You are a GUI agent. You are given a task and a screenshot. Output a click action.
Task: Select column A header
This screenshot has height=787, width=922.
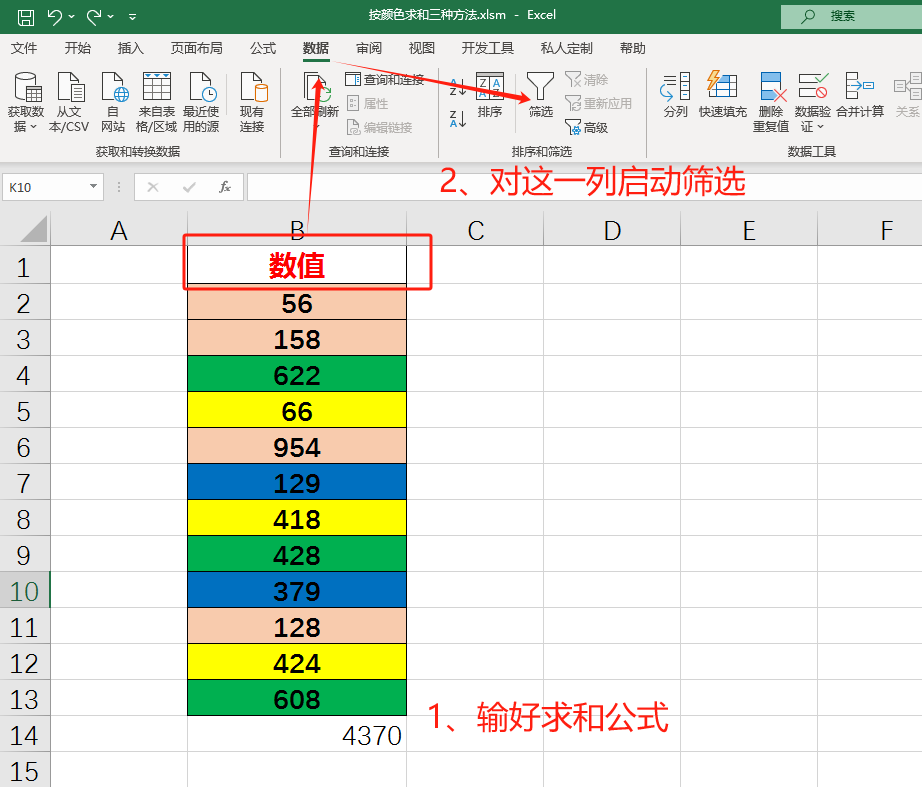[x=119, y=230]
